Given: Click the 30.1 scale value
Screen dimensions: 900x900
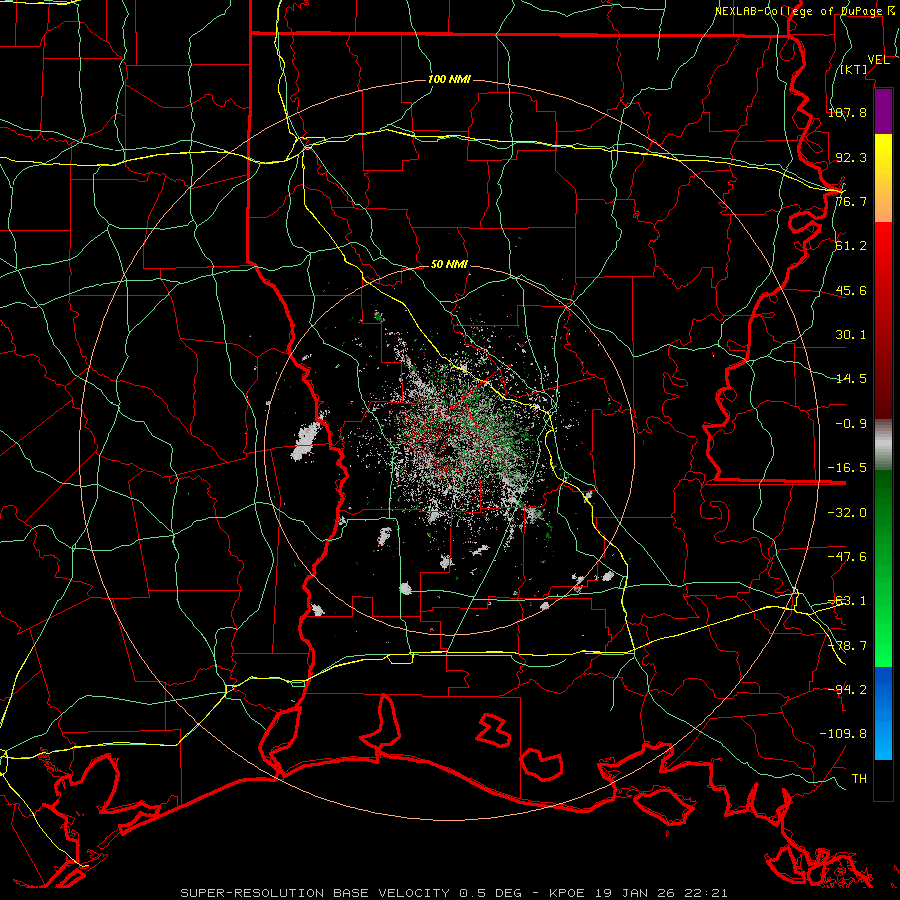Looking at the screenshot, I should pyautogui.click(x=851, y=335).
